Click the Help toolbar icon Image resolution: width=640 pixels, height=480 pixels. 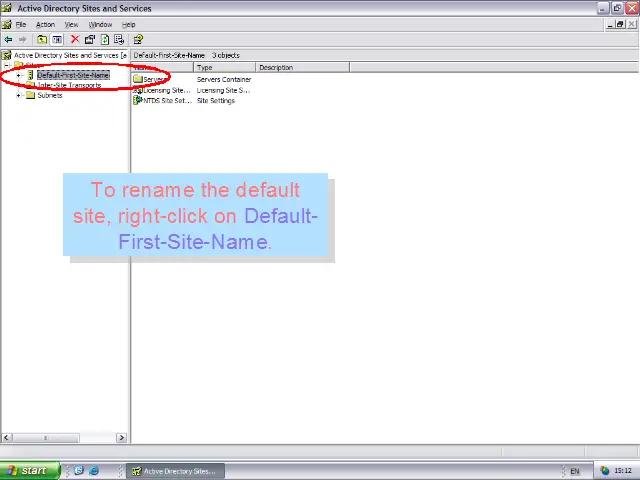(138, 40)
